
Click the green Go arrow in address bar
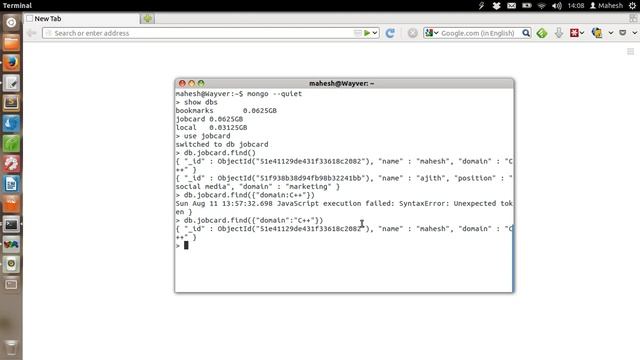click(367, 33)
